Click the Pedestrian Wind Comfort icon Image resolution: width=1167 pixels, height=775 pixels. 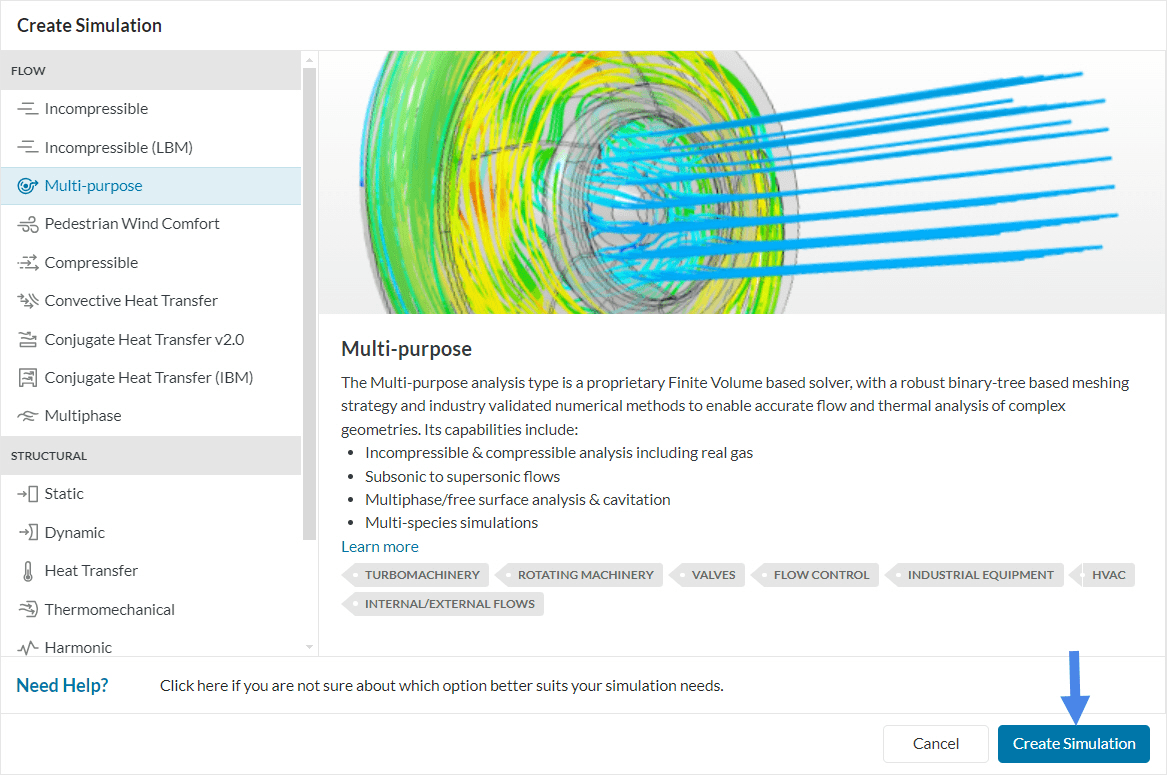click(x=27, y=224)
